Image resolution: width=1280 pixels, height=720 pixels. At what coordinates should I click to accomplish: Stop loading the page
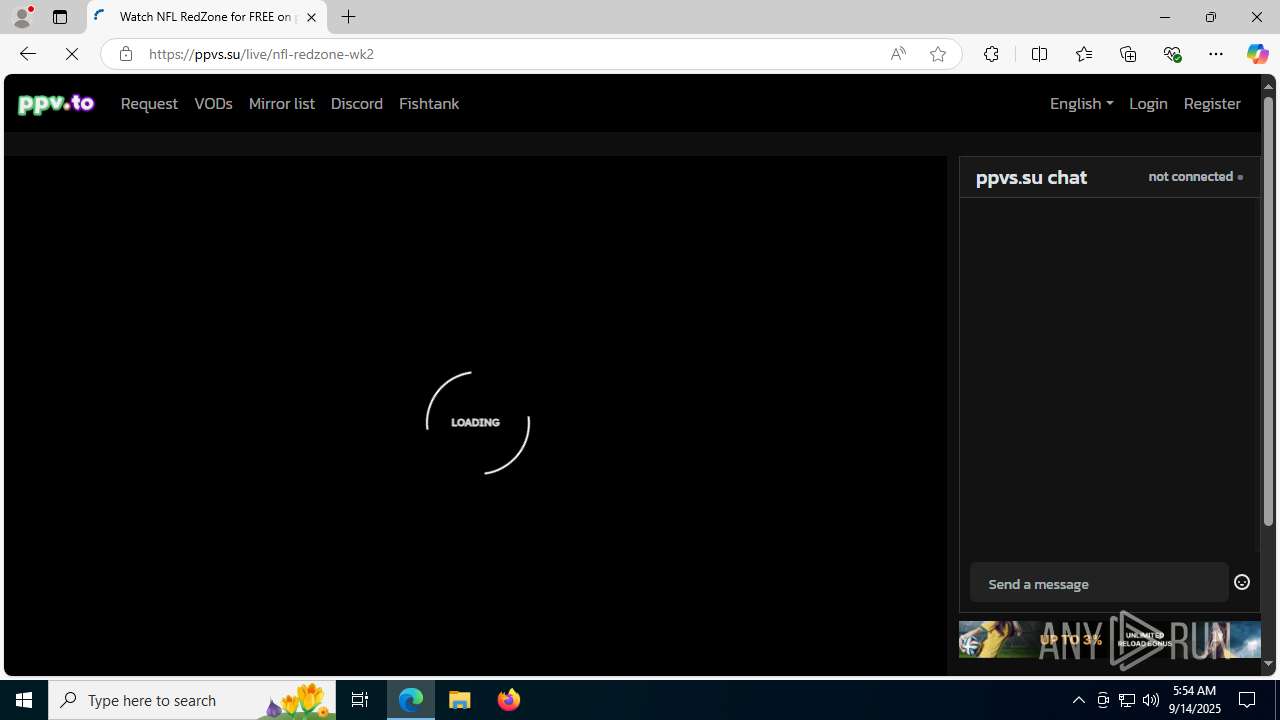pos(72,54)
